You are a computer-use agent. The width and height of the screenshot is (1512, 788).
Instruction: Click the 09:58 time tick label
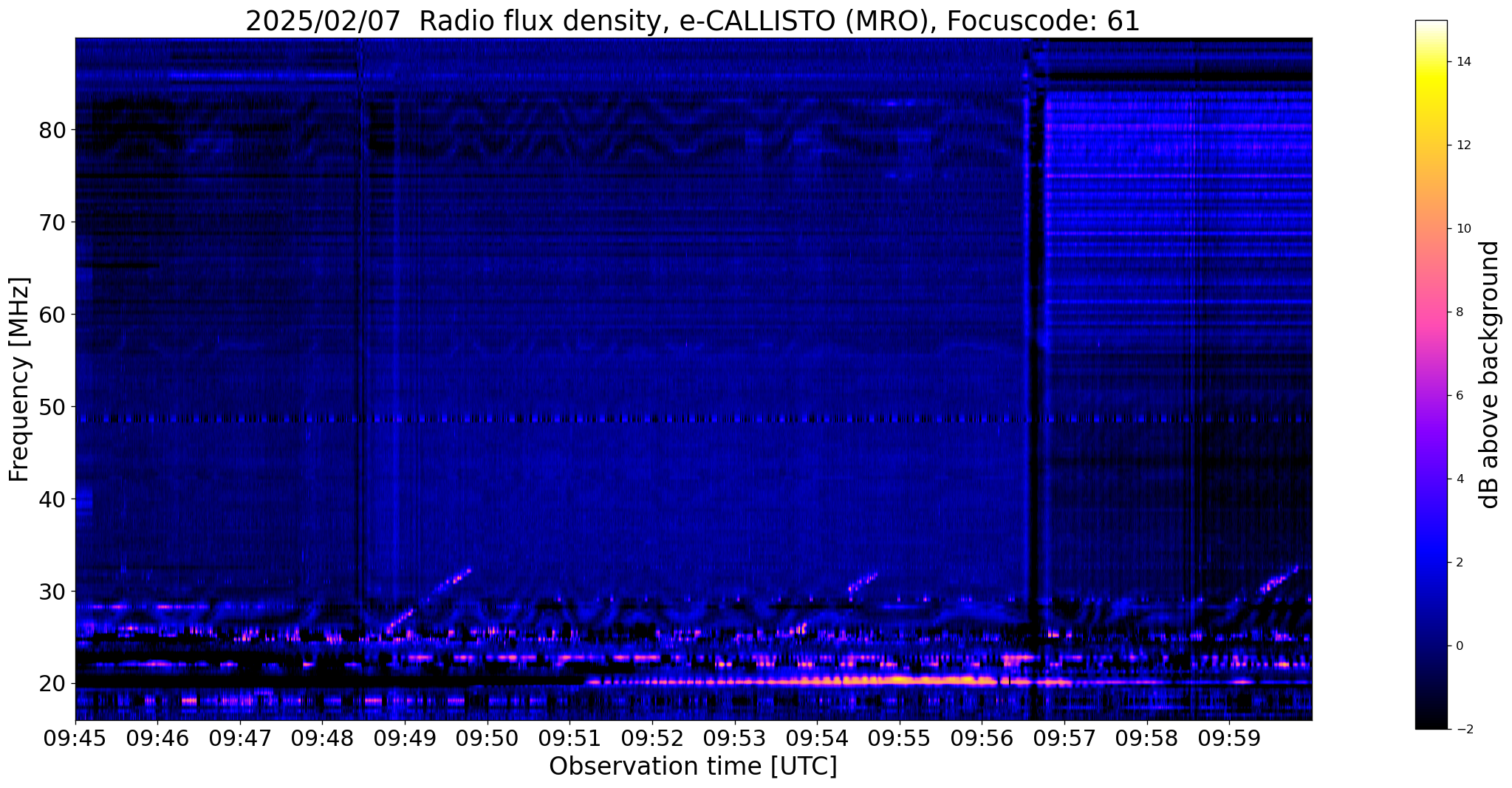pos(1146,738)
